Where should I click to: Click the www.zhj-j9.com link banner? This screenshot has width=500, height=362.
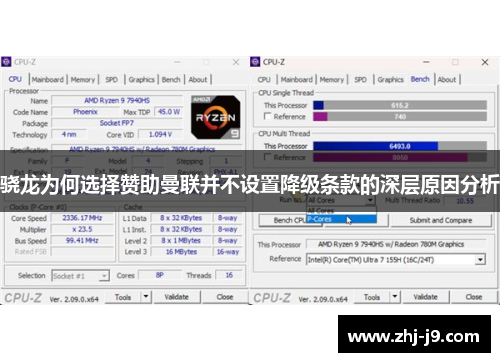coord(414,334)
